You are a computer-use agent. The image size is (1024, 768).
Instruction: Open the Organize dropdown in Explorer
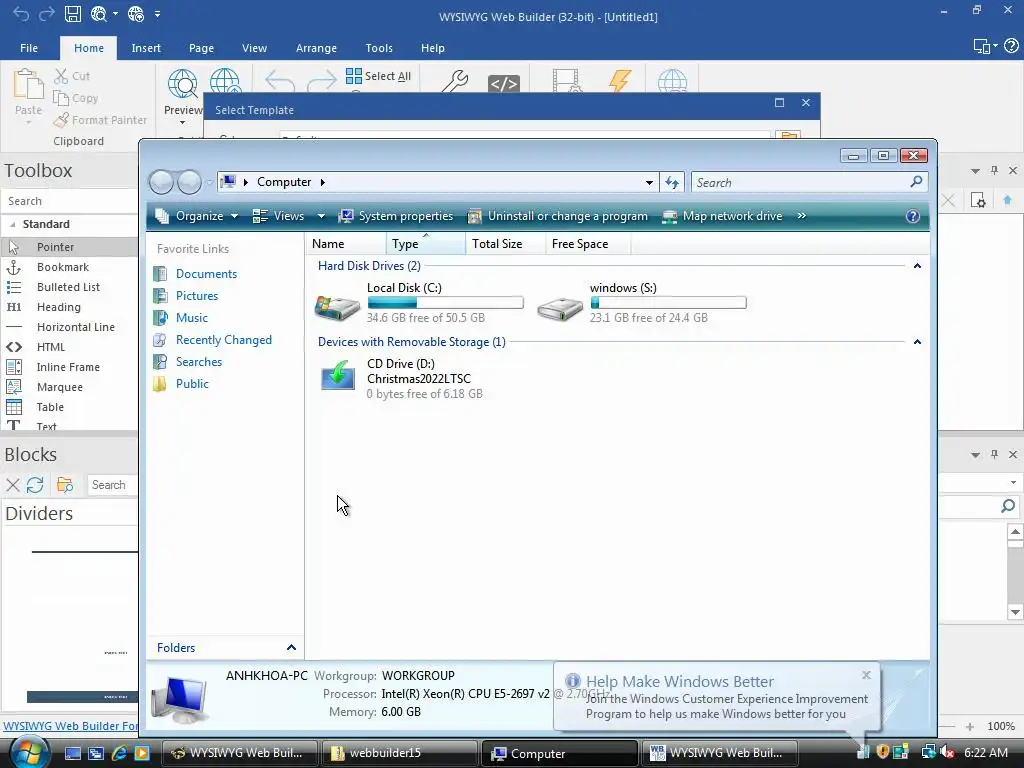[x=196, y=216]
